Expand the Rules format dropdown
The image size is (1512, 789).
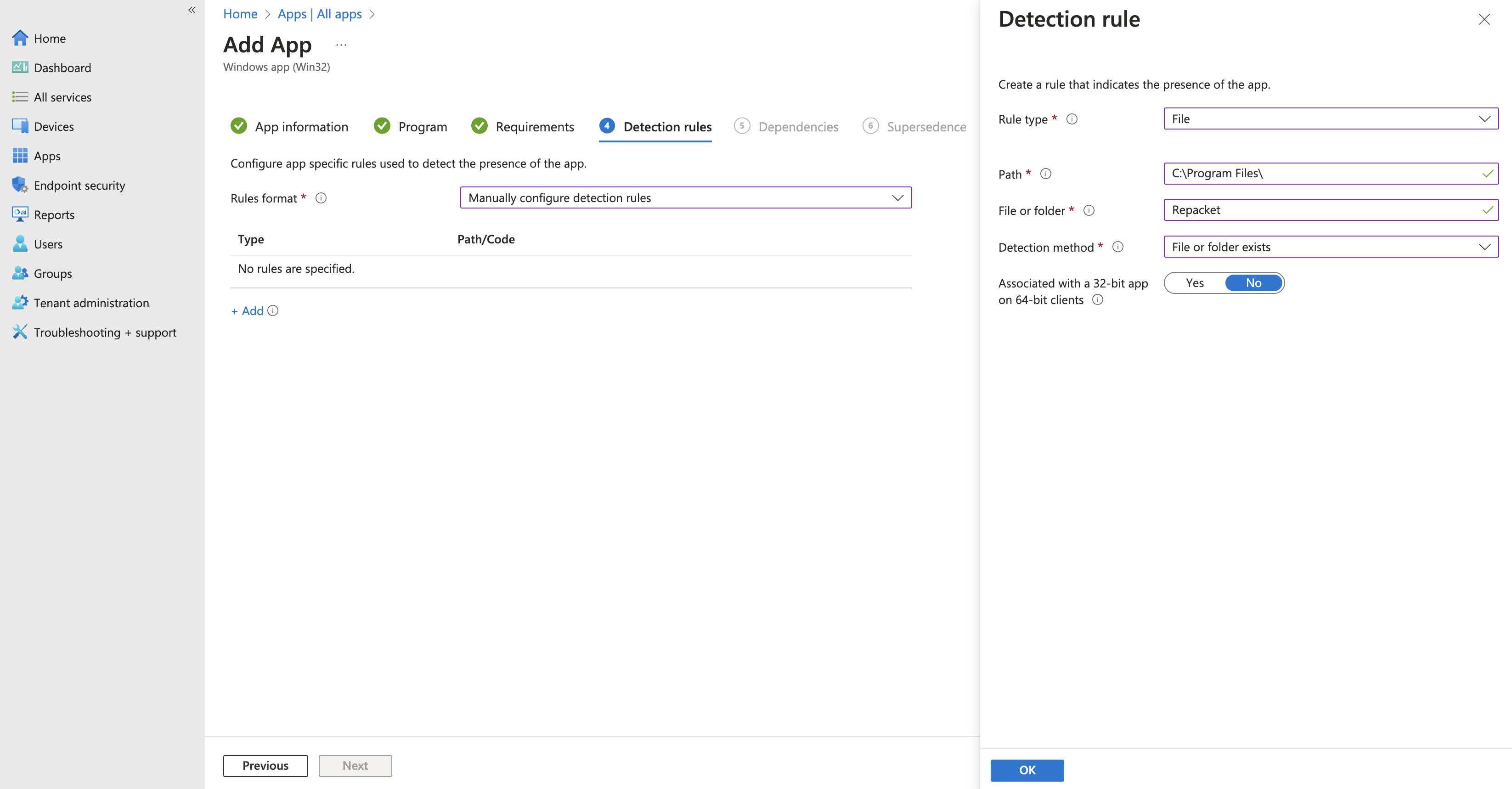[686, 198]
